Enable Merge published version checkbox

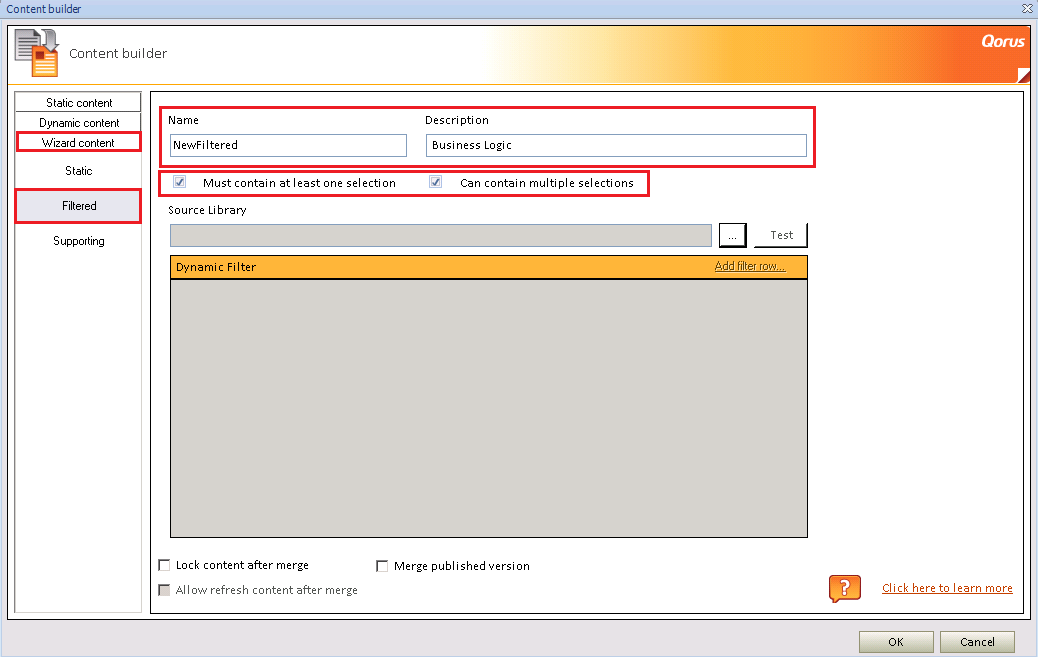(x=382, y=566)
